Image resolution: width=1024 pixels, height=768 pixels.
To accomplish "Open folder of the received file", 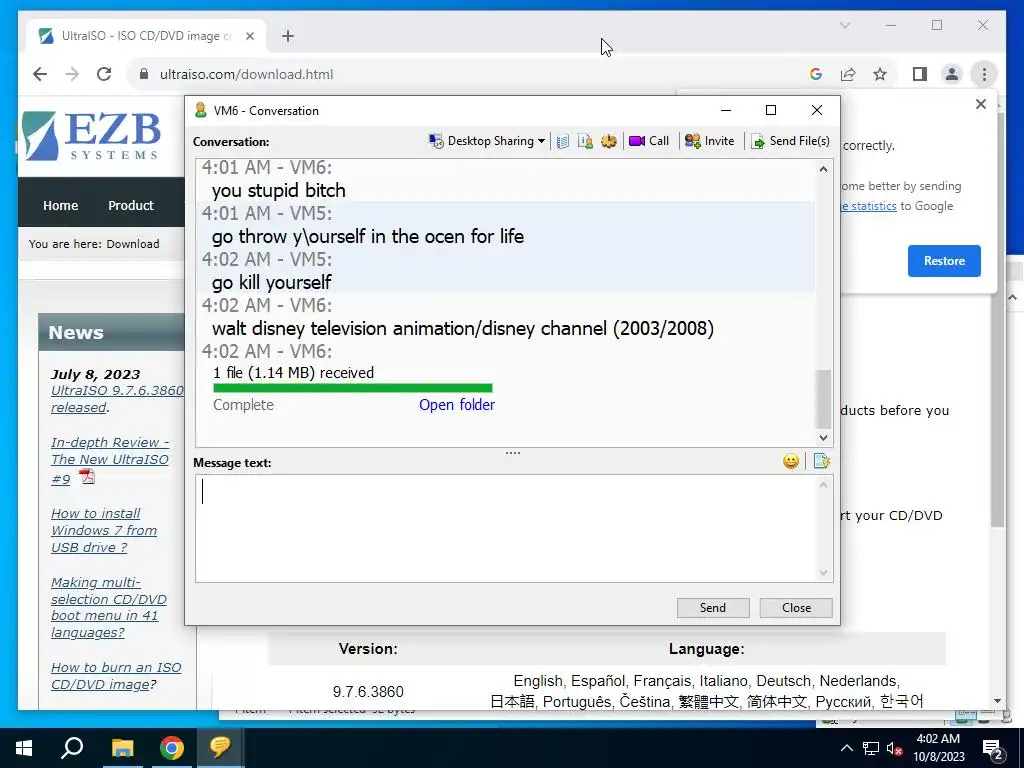I will click(x=457, y=405).
